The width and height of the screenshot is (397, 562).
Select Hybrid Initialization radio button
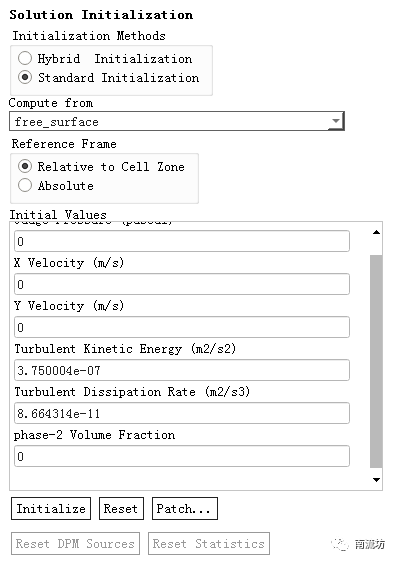[25, 58]
